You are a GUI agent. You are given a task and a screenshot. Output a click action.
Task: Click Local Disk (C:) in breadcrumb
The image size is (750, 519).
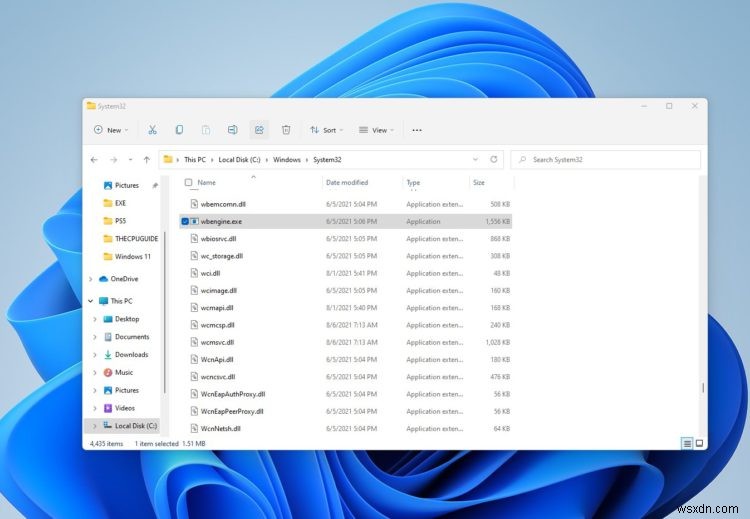tap(239, 160)
